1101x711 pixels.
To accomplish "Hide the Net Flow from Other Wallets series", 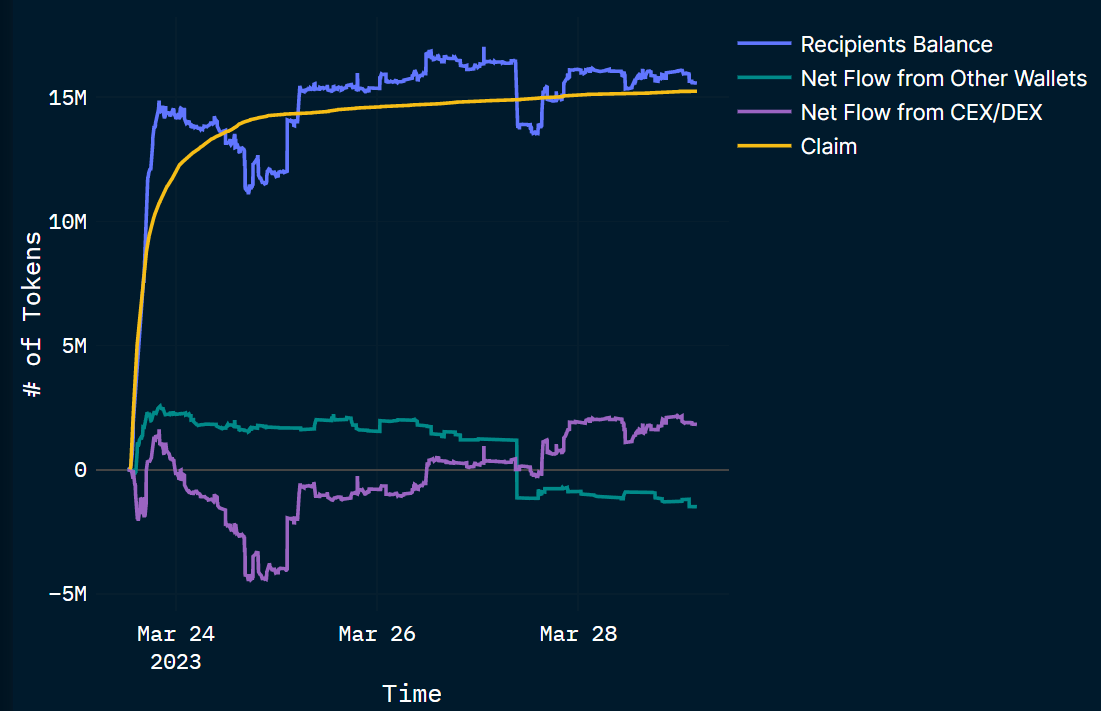I will point(943,79).
